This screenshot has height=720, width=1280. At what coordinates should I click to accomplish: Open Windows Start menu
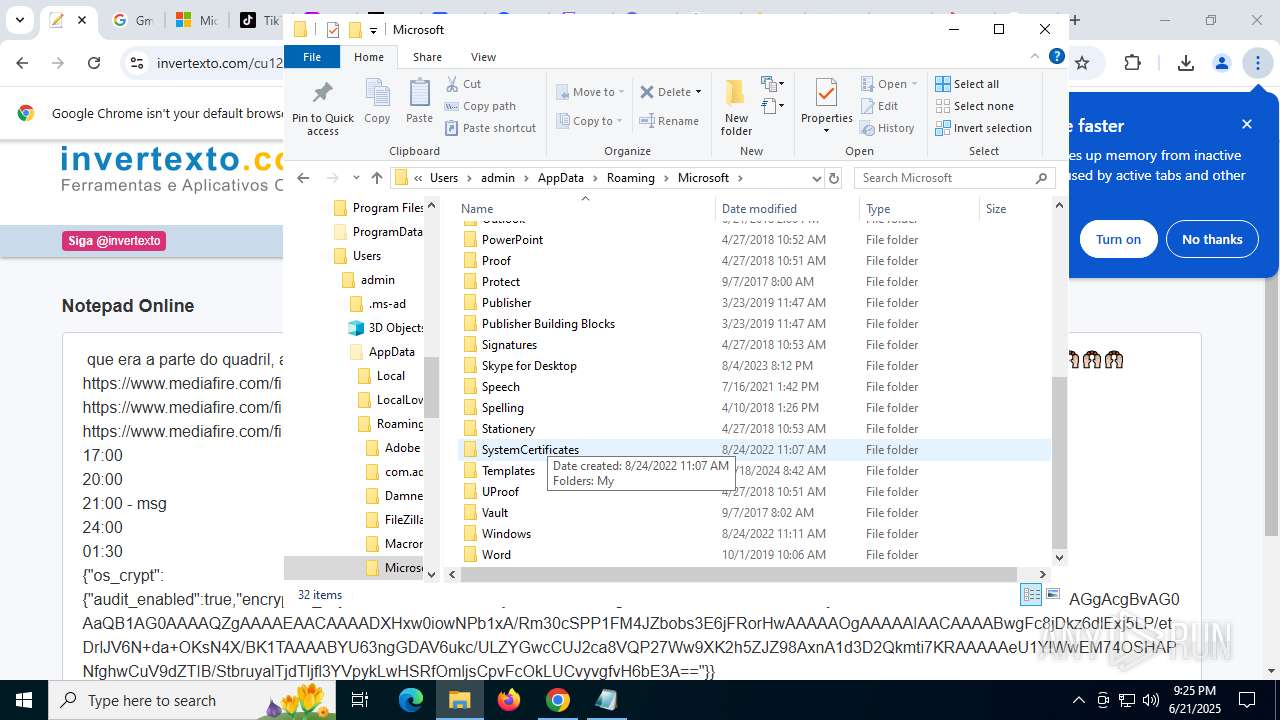(24, 700)
